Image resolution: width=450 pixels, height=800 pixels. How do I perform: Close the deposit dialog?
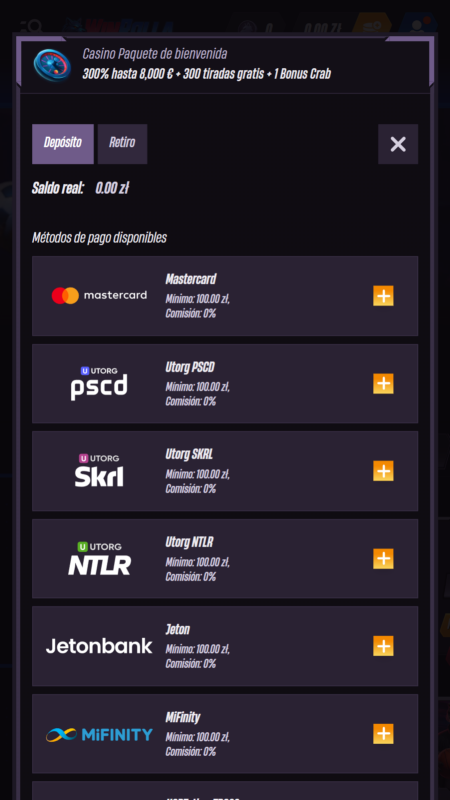[x=398, y=144]
